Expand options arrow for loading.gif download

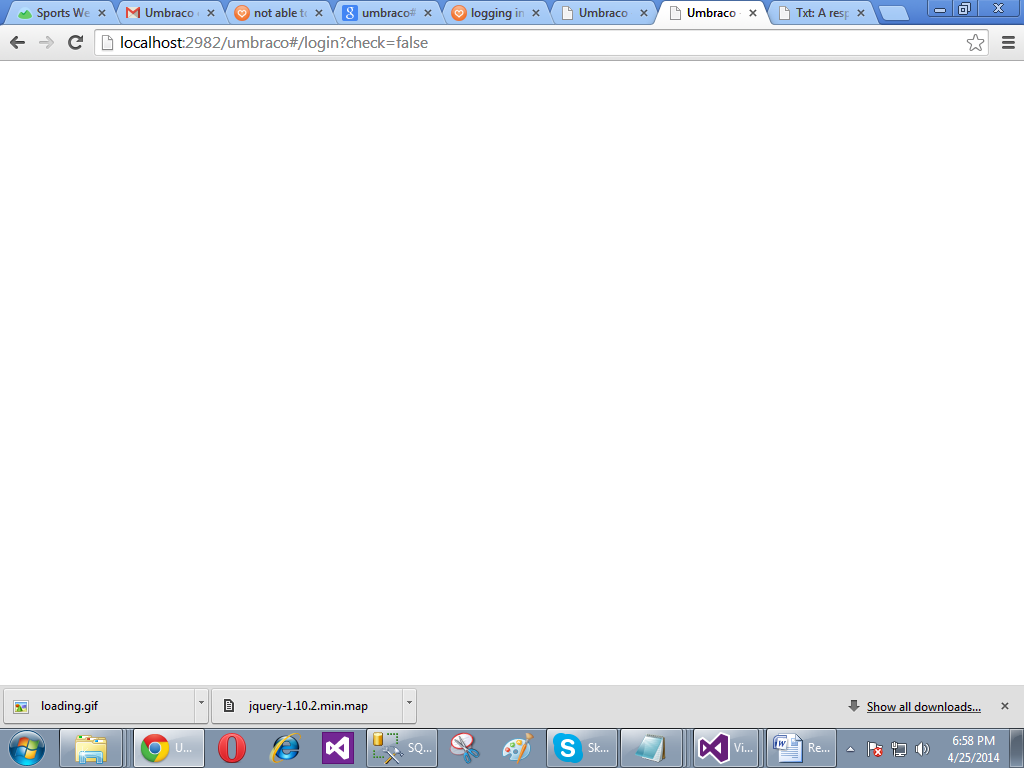201,705
